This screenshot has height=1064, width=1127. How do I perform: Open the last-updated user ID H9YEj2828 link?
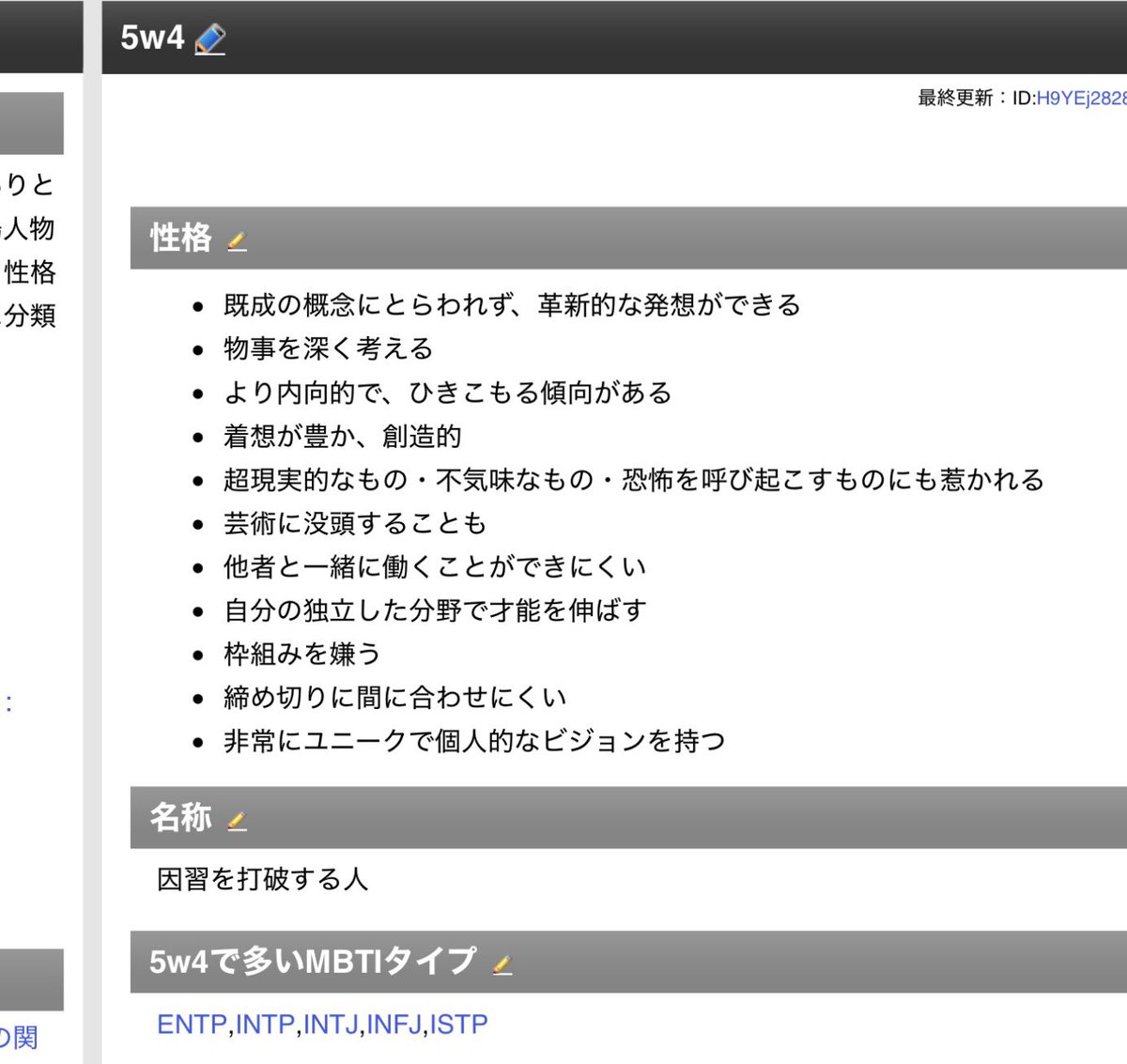pyautogui.click(x=1081, y=99)
